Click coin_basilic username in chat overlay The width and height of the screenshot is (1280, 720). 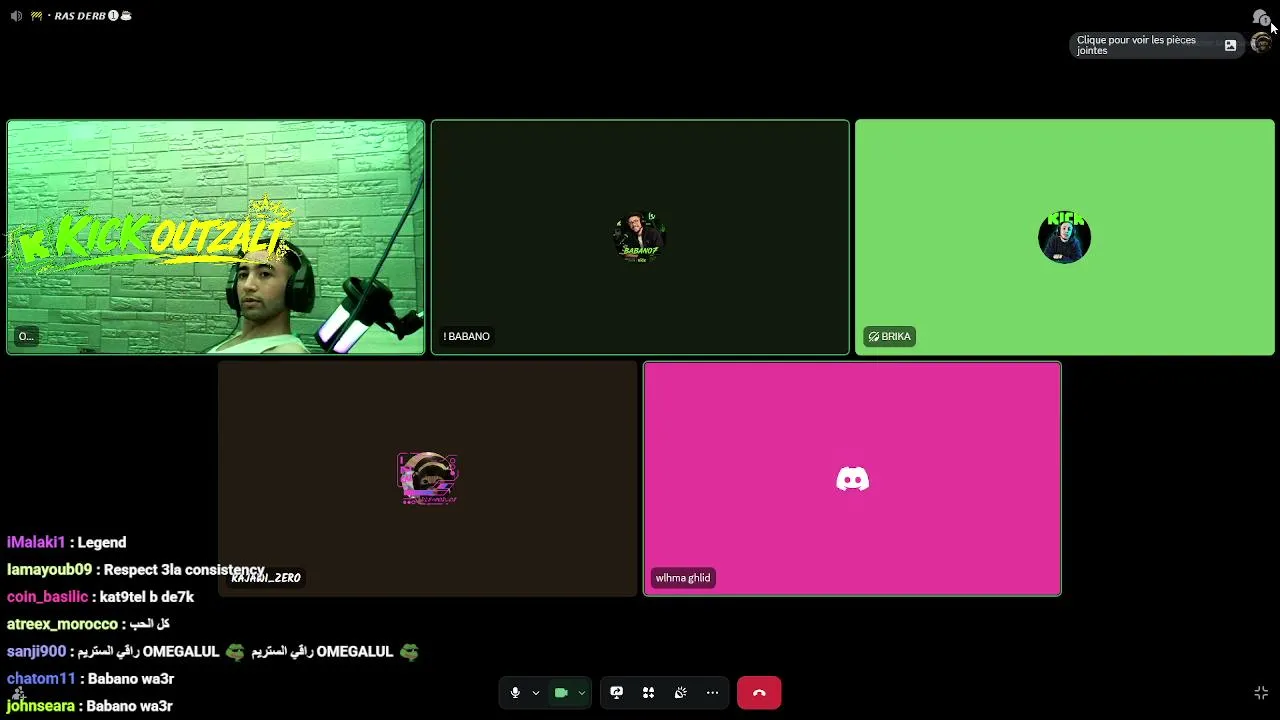[x=47, y=596]
